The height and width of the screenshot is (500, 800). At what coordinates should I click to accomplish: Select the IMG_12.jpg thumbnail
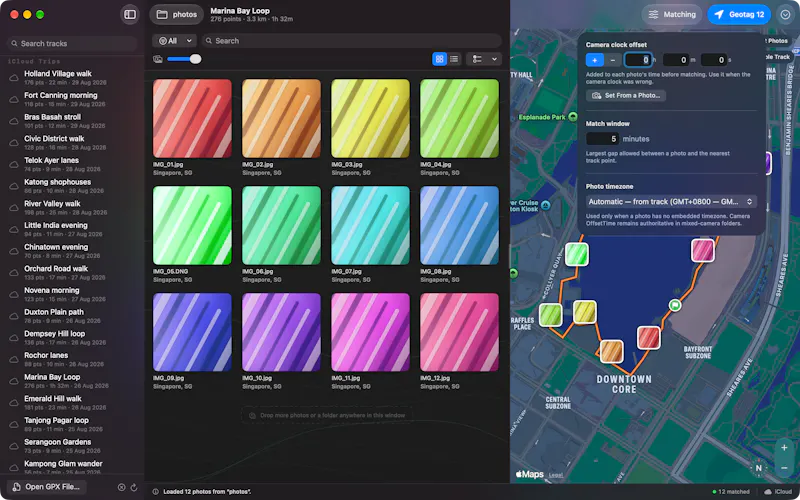pos(459,332)
